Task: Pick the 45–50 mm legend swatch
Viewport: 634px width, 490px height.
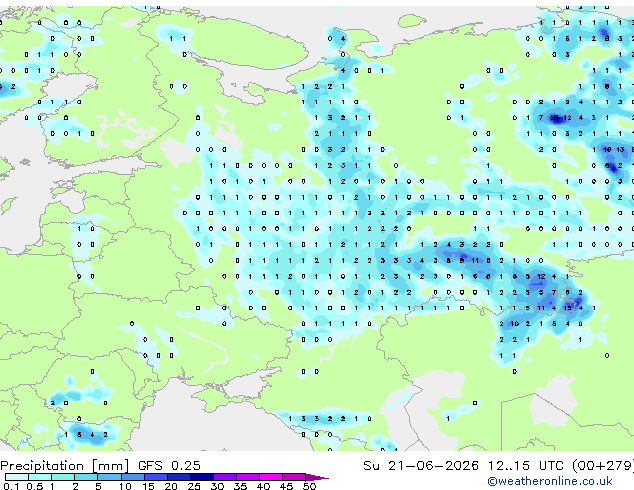Action: pos(294,477)
